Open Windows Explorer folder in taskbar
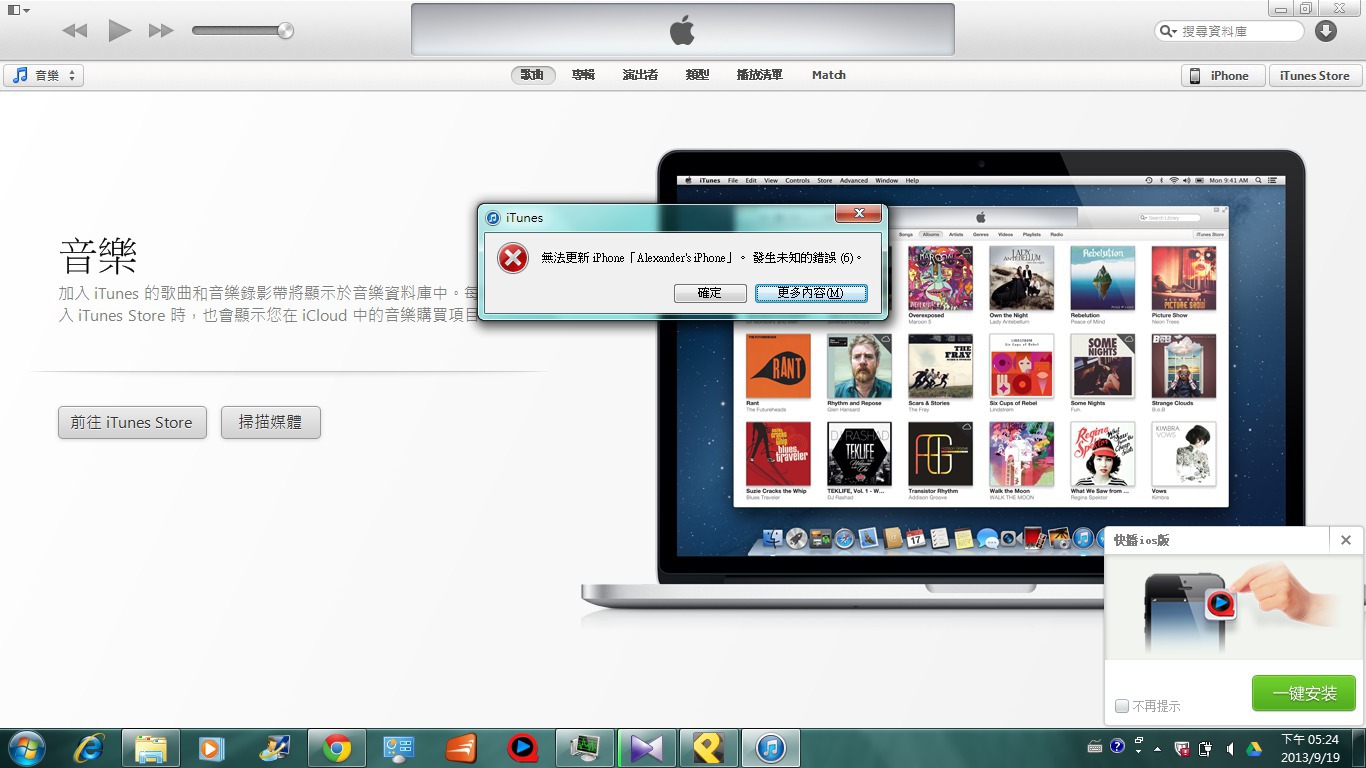The image size is (1366, 768). point(151,748)
